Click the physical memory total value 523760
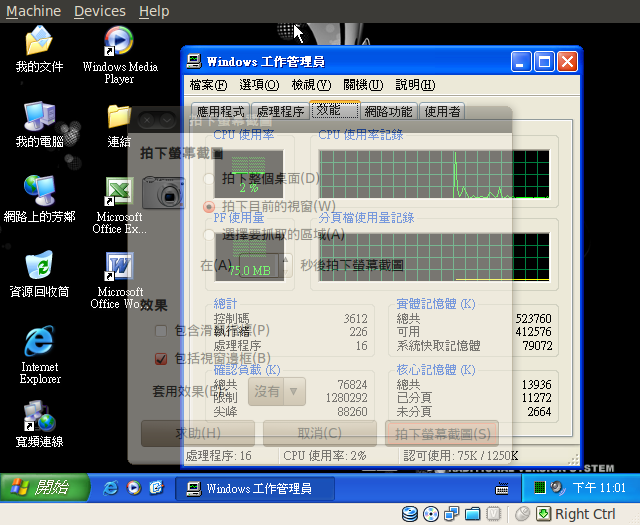 (x=533, y=318)
